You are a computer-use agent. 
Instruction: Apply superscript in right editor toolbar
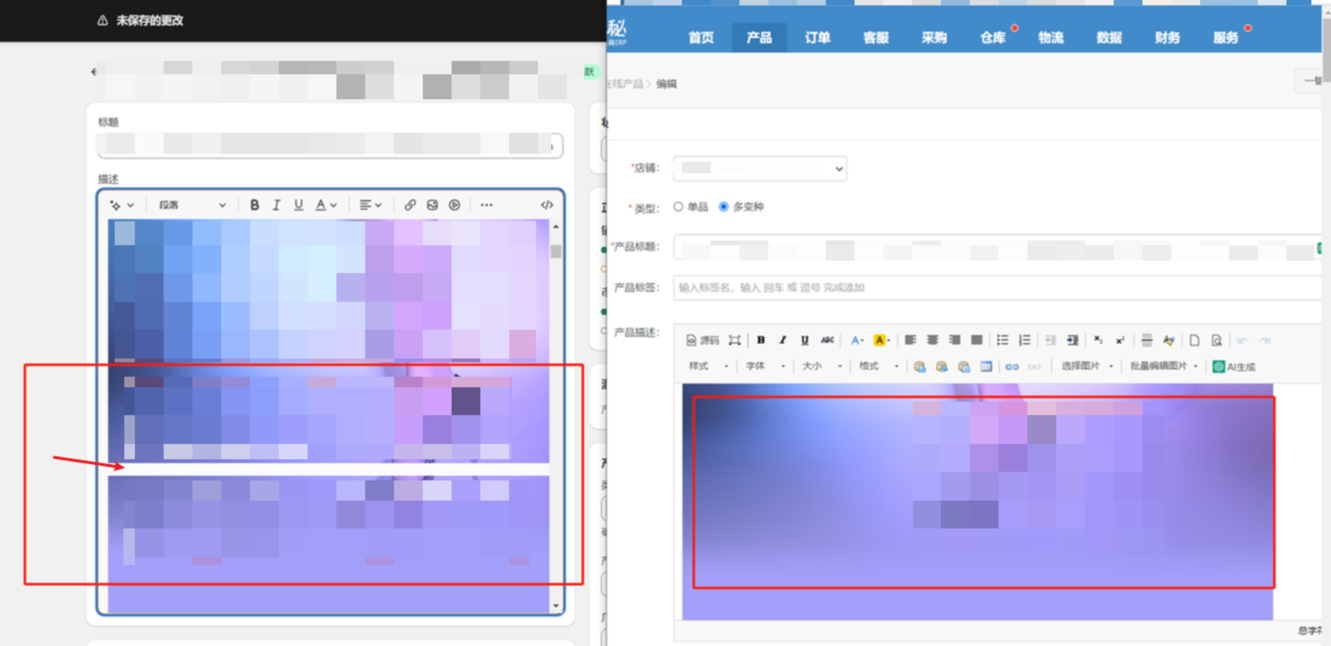[1120, 340]
